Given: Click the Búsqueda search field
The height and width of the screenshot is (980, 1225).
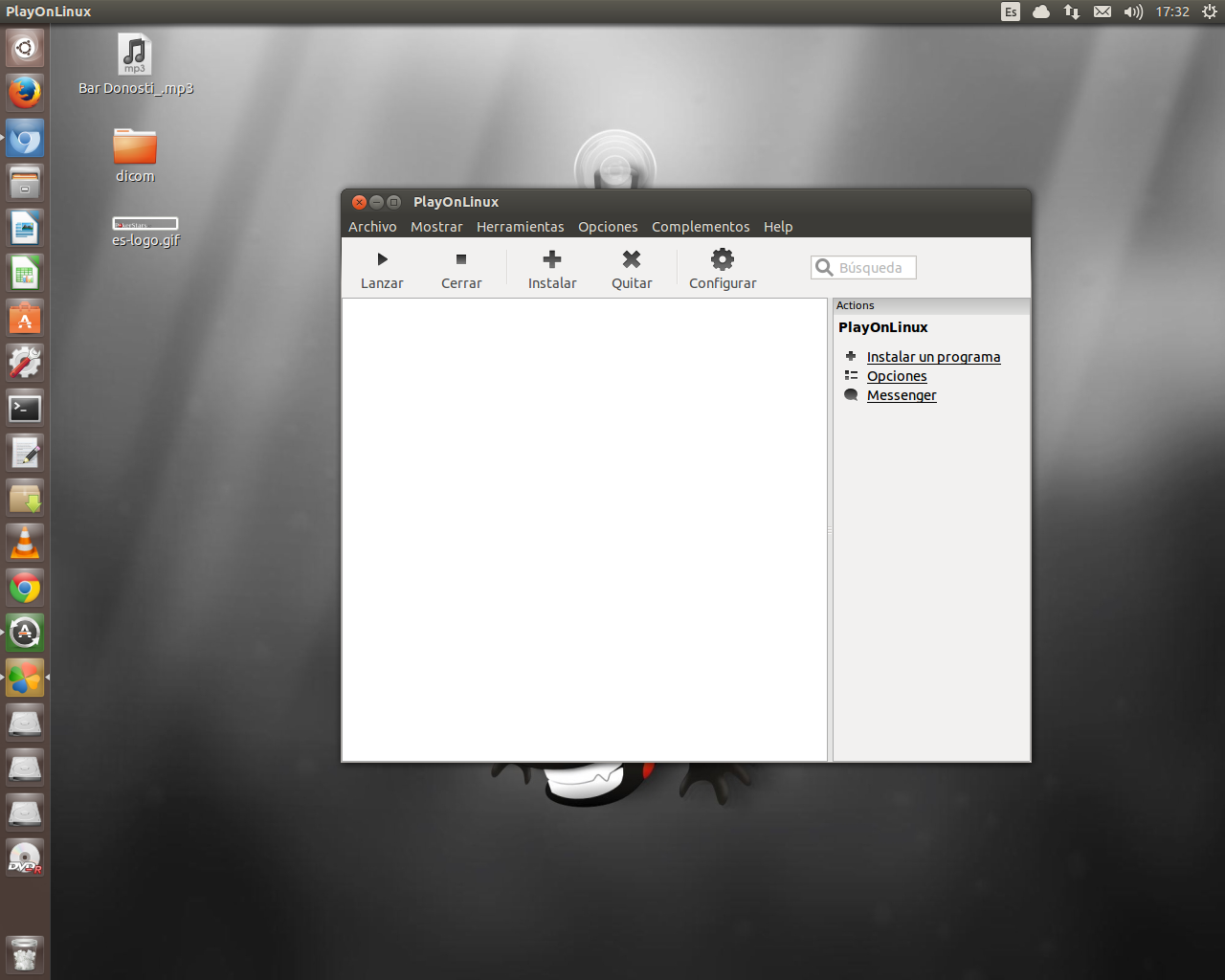Looking at the screenshot, I should click(863, 268).
